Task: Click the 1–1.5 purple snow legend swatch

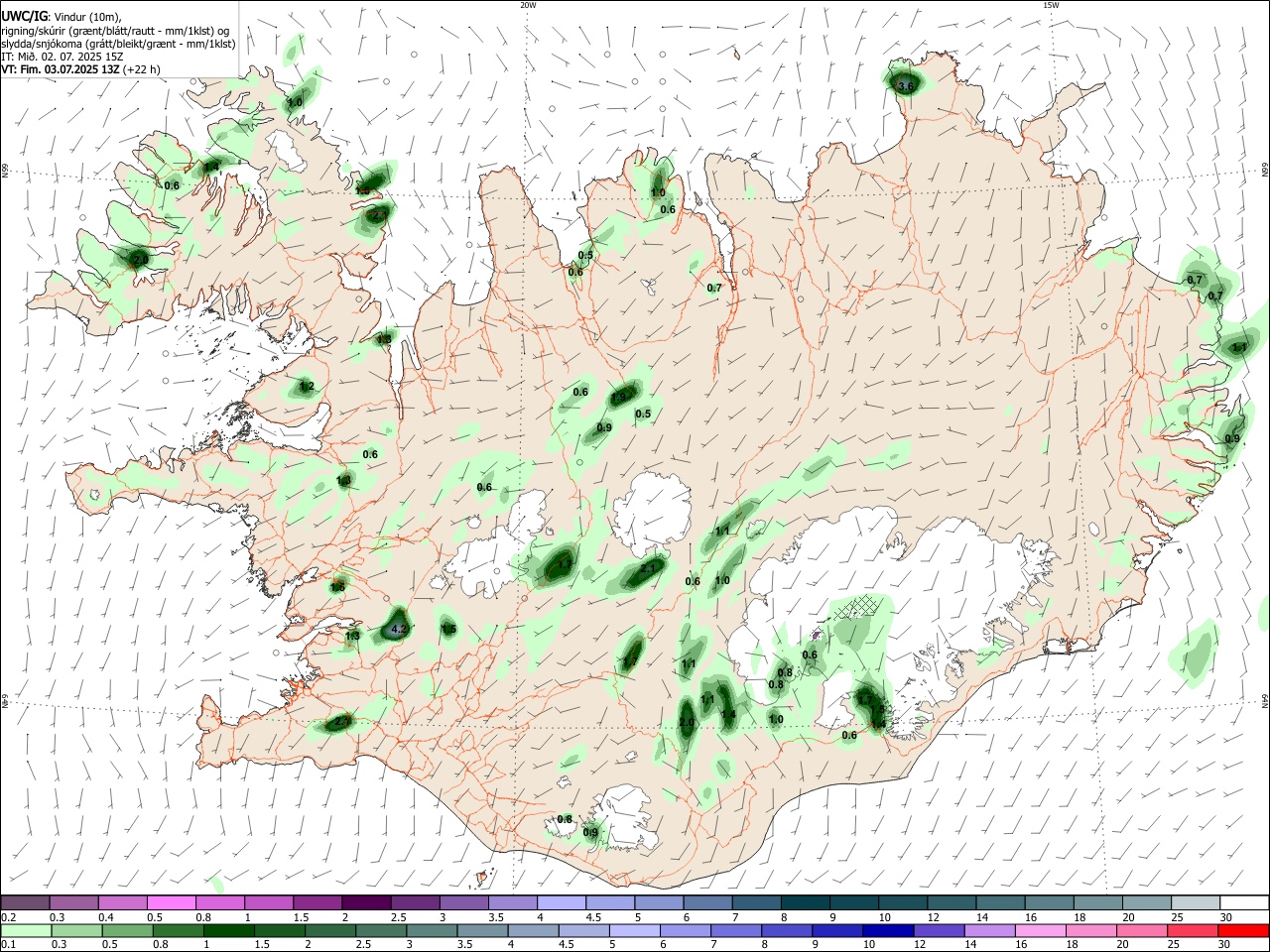Action: click(268, 903)
